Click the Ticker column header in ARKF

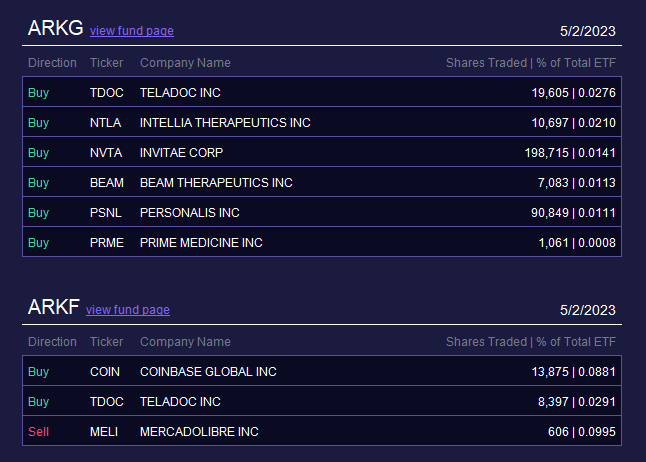click(x=106, y=342)
